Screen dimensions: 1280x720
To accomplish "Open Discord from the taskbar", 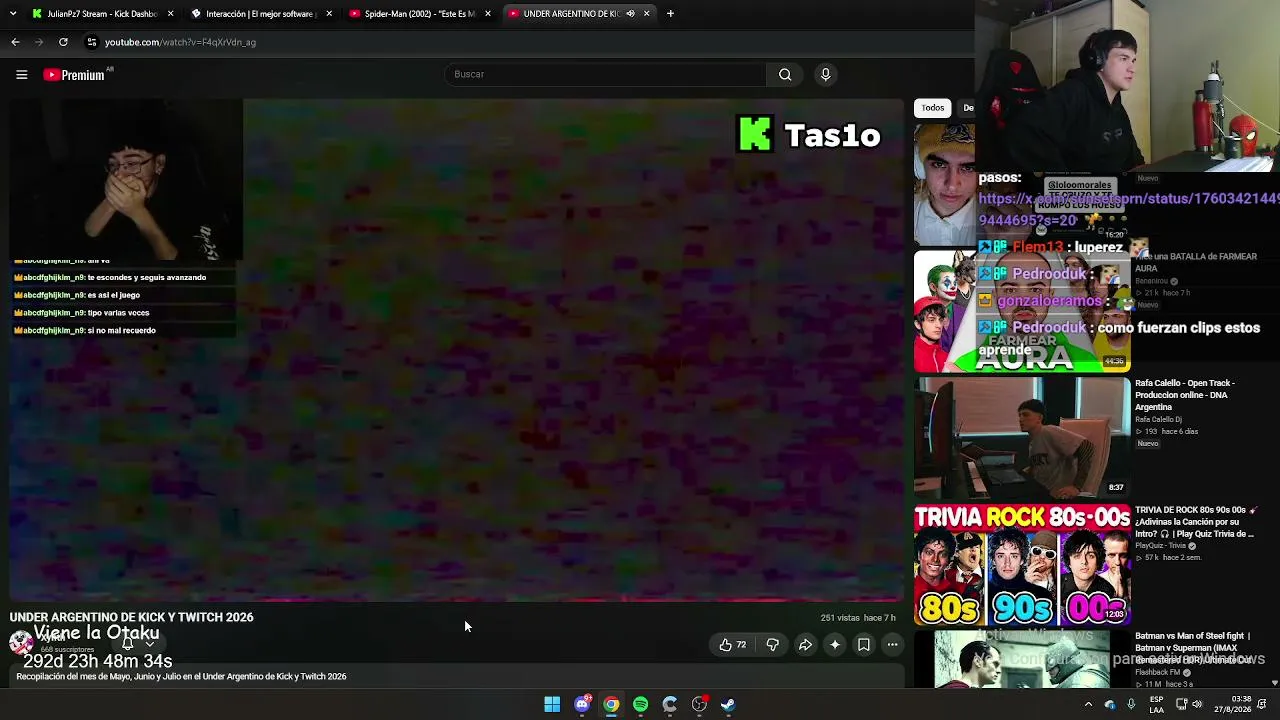I will pos(582,704).
